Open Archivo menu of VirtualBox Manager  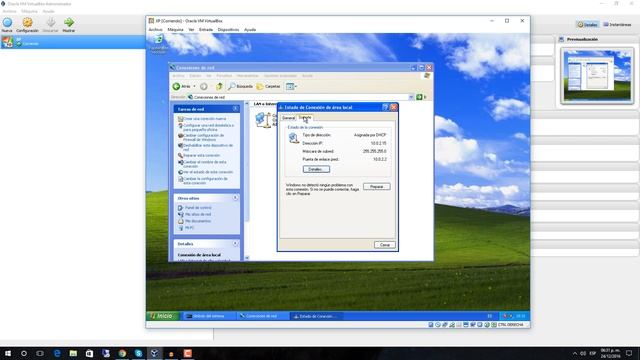coord(9,11)
